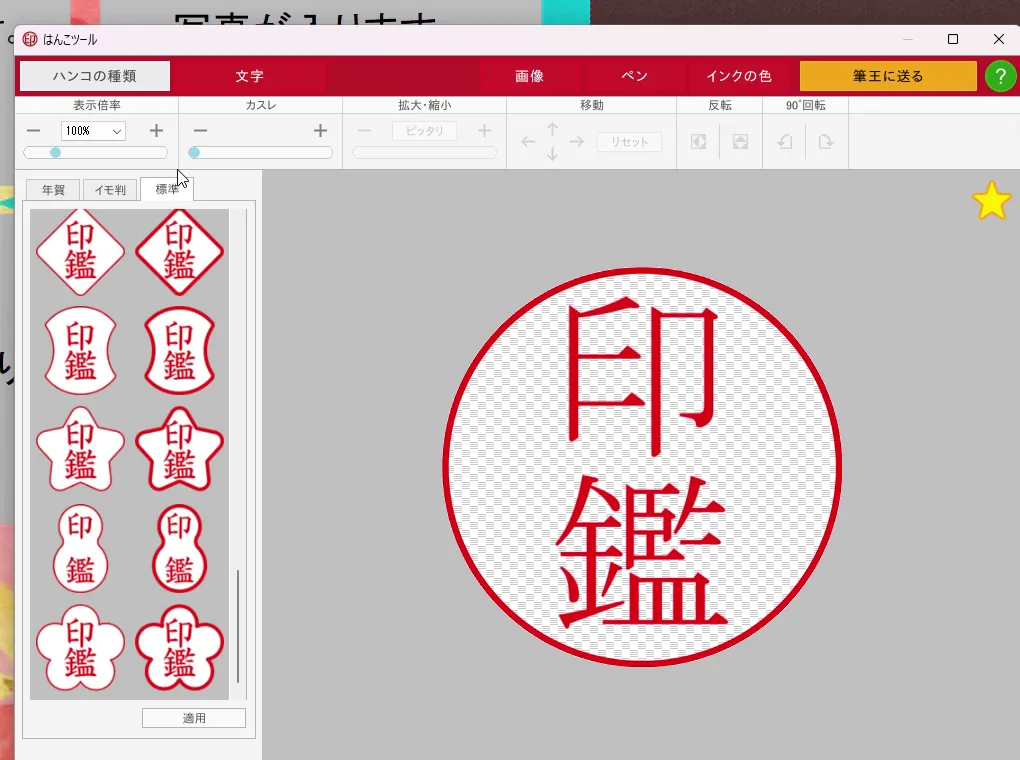This screenshot has height=760, width=1020.
Task: Click the 拡大・縮小 plus button
Action: pos(484,131)
